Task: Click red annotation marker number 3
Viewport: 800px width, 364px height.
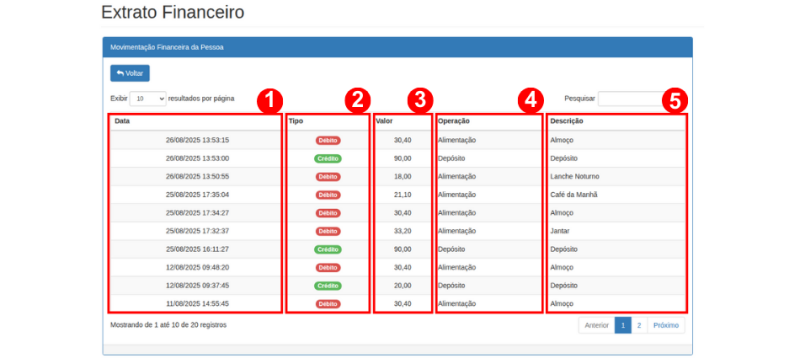Action: point(420,101)
